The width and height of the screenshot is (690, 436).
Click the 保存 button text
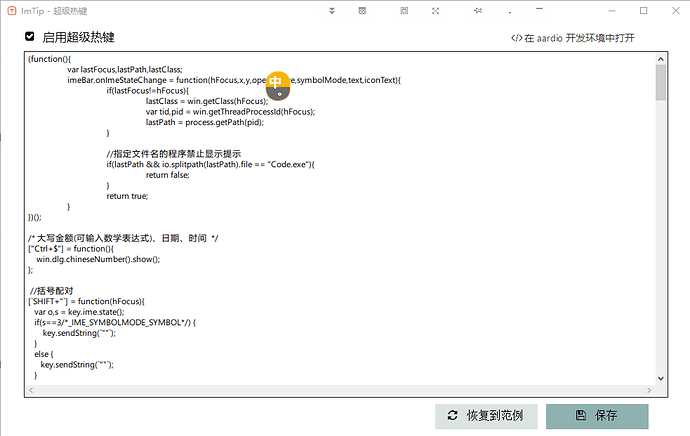[x=606, y=415]
